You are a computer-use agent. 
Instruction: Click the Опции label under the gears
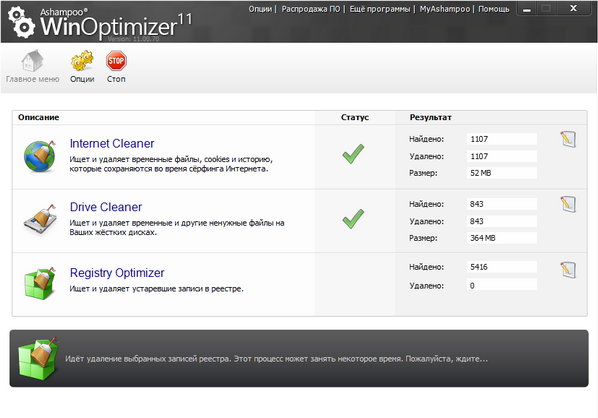[x=82, y=79]
